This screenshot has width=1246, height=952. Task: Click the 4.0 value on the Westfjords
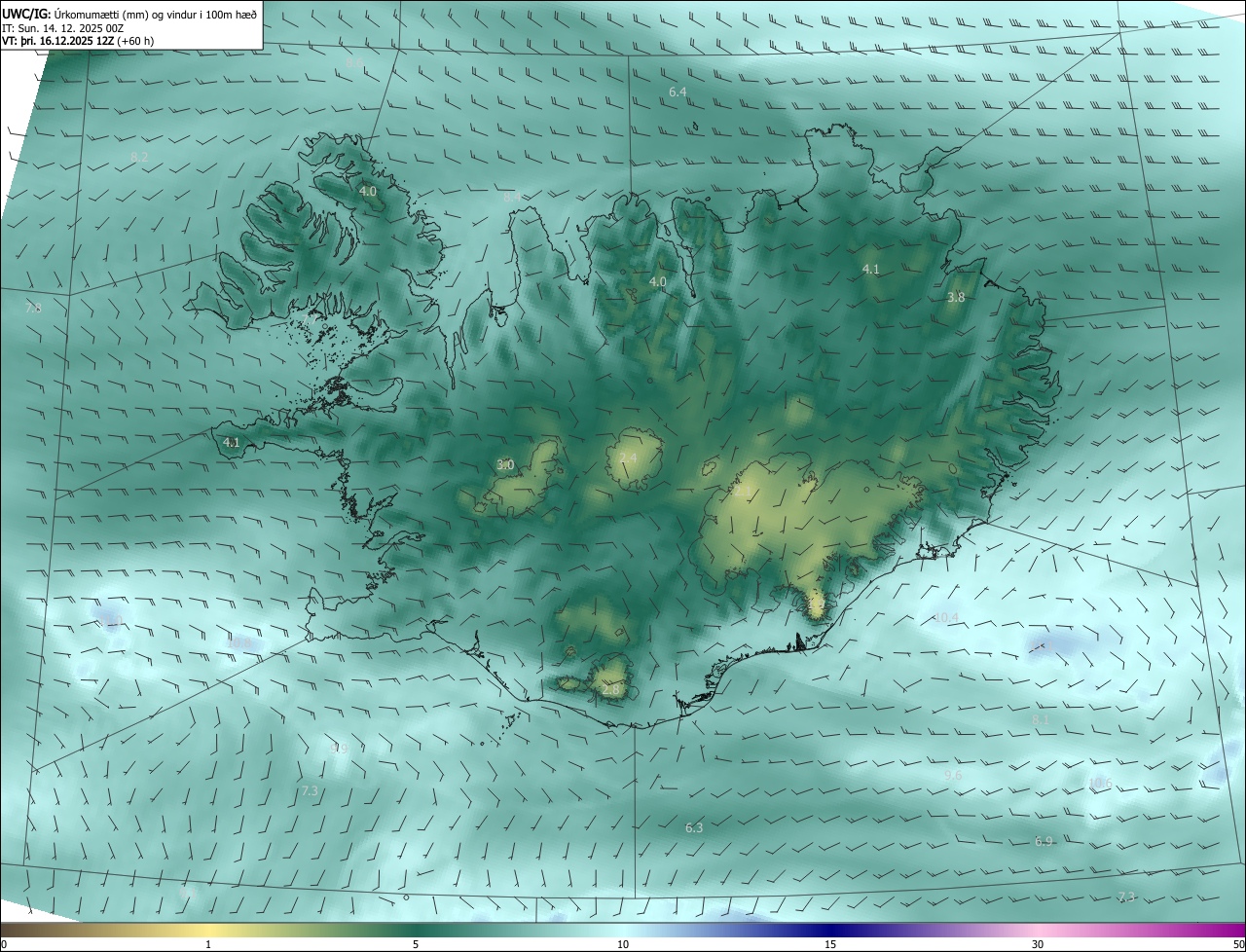pyautogui.click(x=368, y=192)
